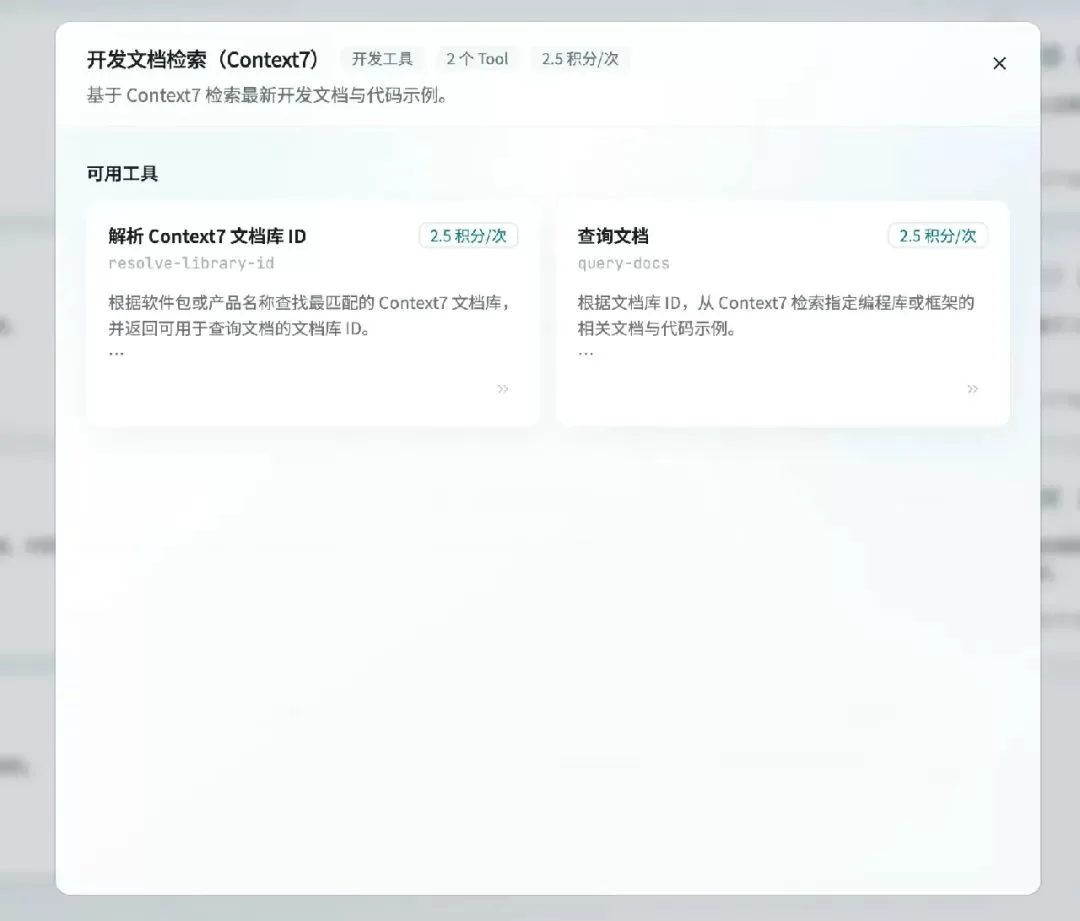Image resolution: width=1080 pixels, height=921 pixels.
Task: Expand the resolve-library-id tool card arrows
Action: [x=503, y=389]
